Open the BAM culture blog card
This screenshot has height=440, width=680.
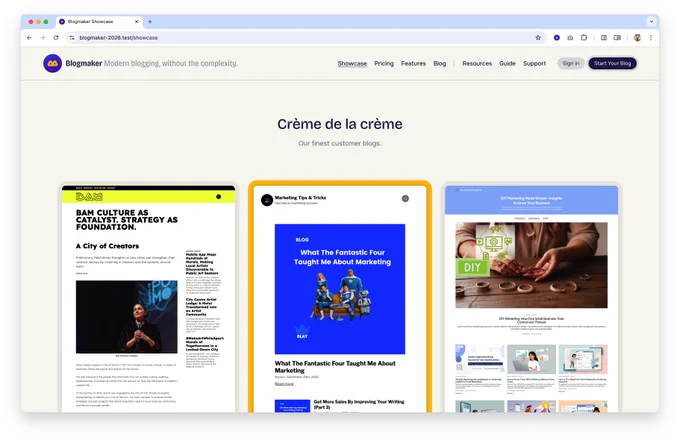(148, 298)
